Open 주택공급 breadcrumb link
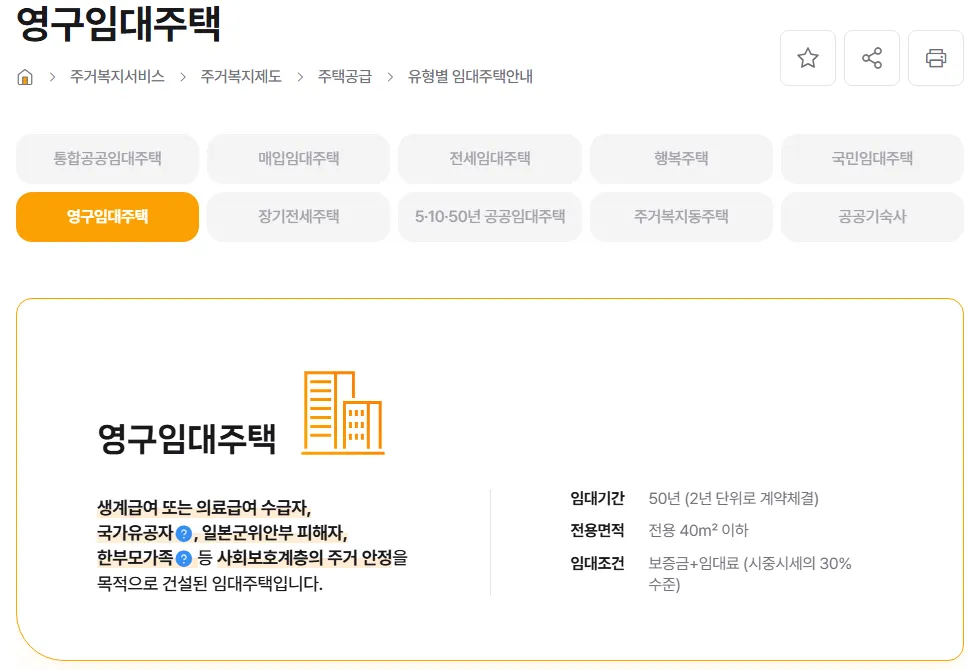Screen dimensions: 975x670 344,77
